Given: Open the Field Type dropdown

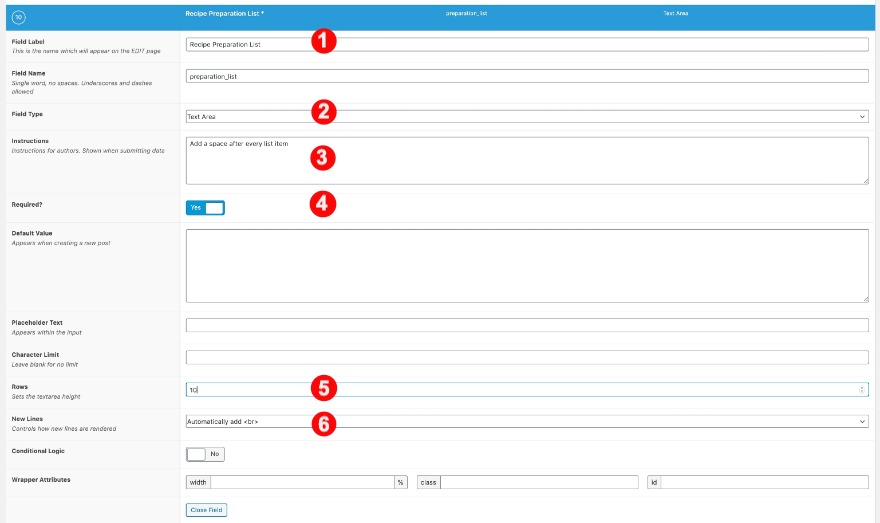Looking at the screenshot, I should pos(527,117).
